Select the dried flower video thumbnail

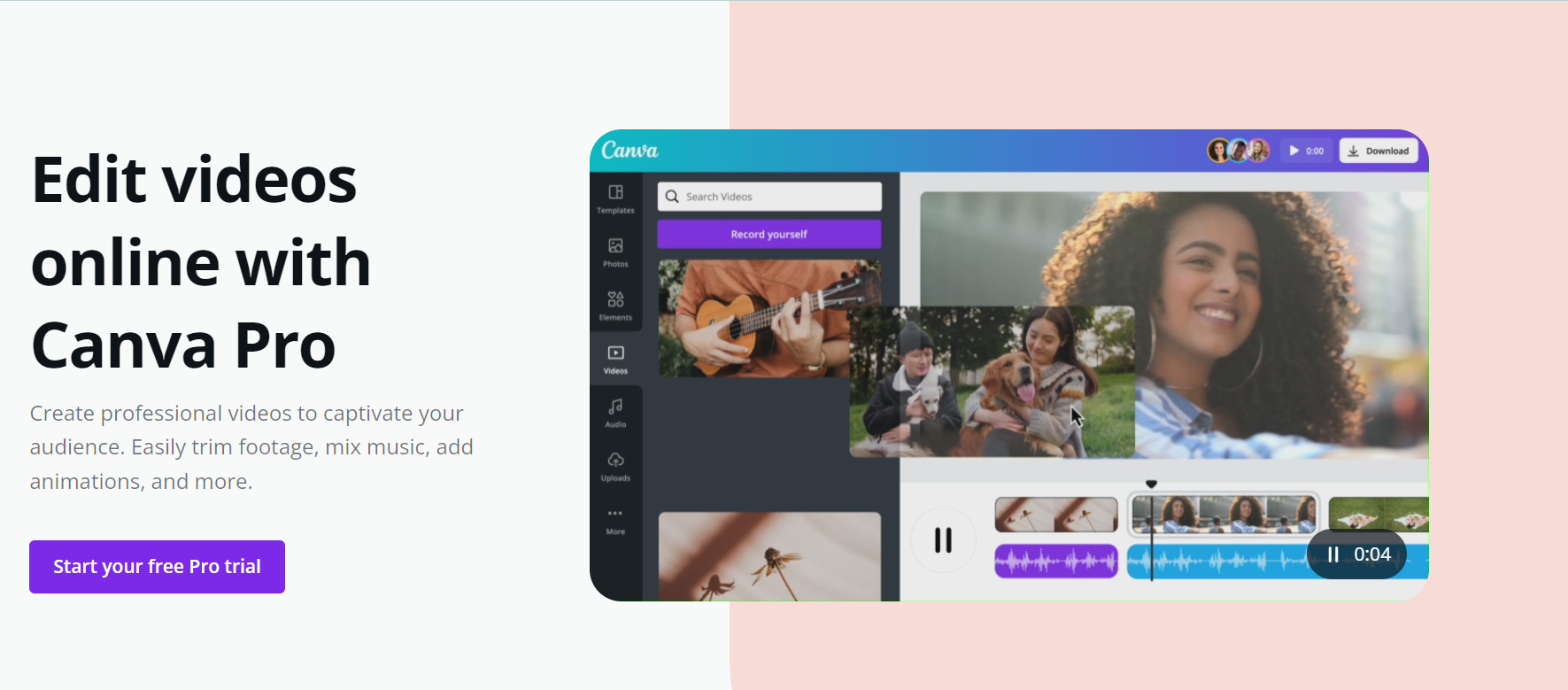coord(769,556)
